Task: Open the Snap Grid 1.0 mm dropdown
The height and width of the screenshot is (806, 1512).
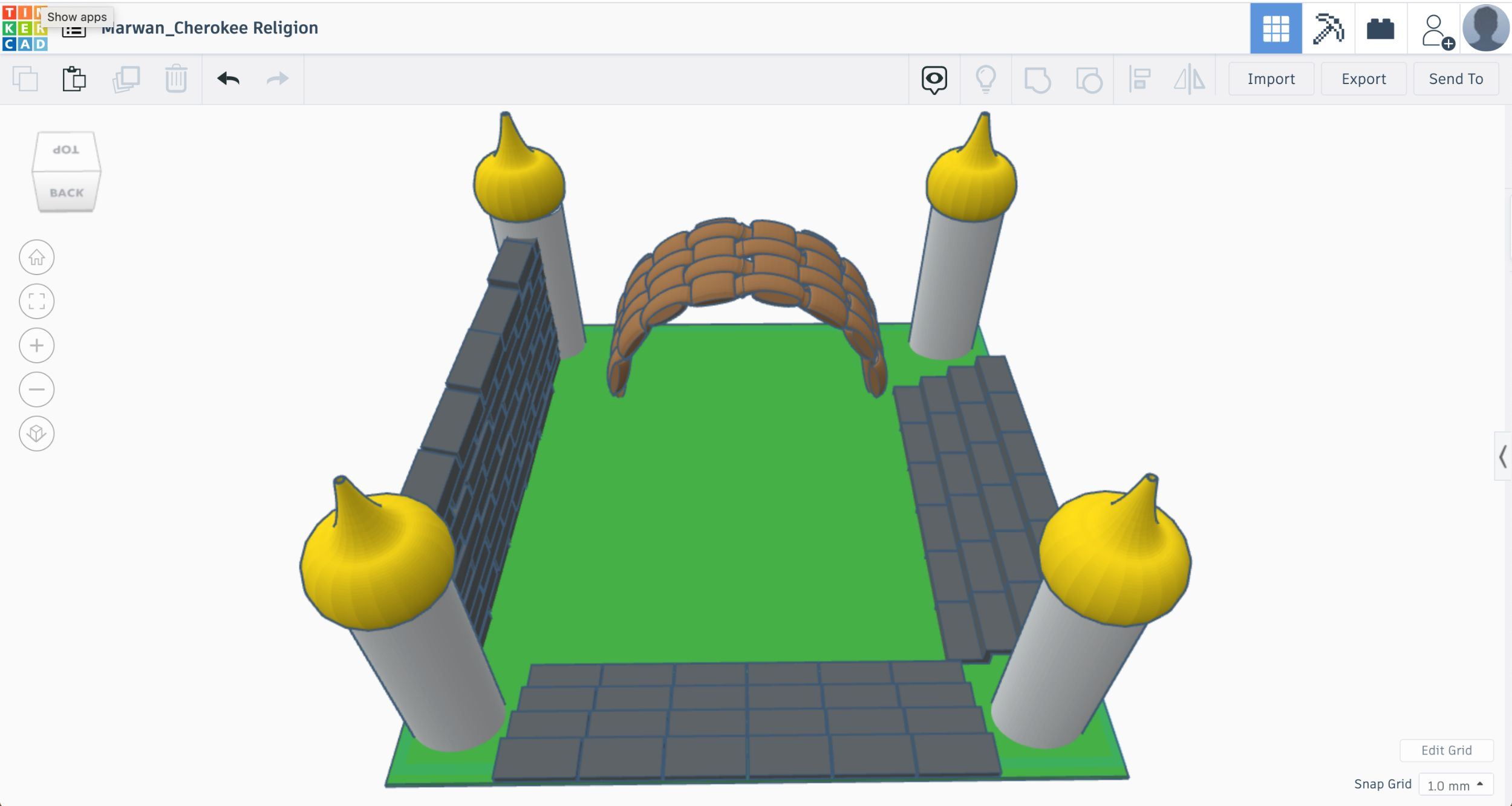Action: [x=1455, y=785]
